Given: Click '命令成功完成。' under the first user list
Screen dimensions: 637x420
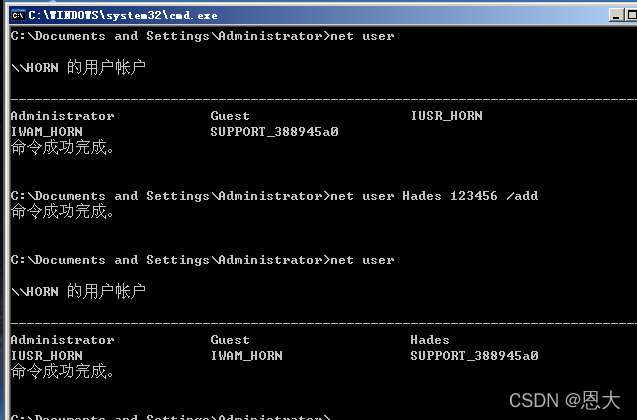Looking at the screenshot, I should pos(62,147).
